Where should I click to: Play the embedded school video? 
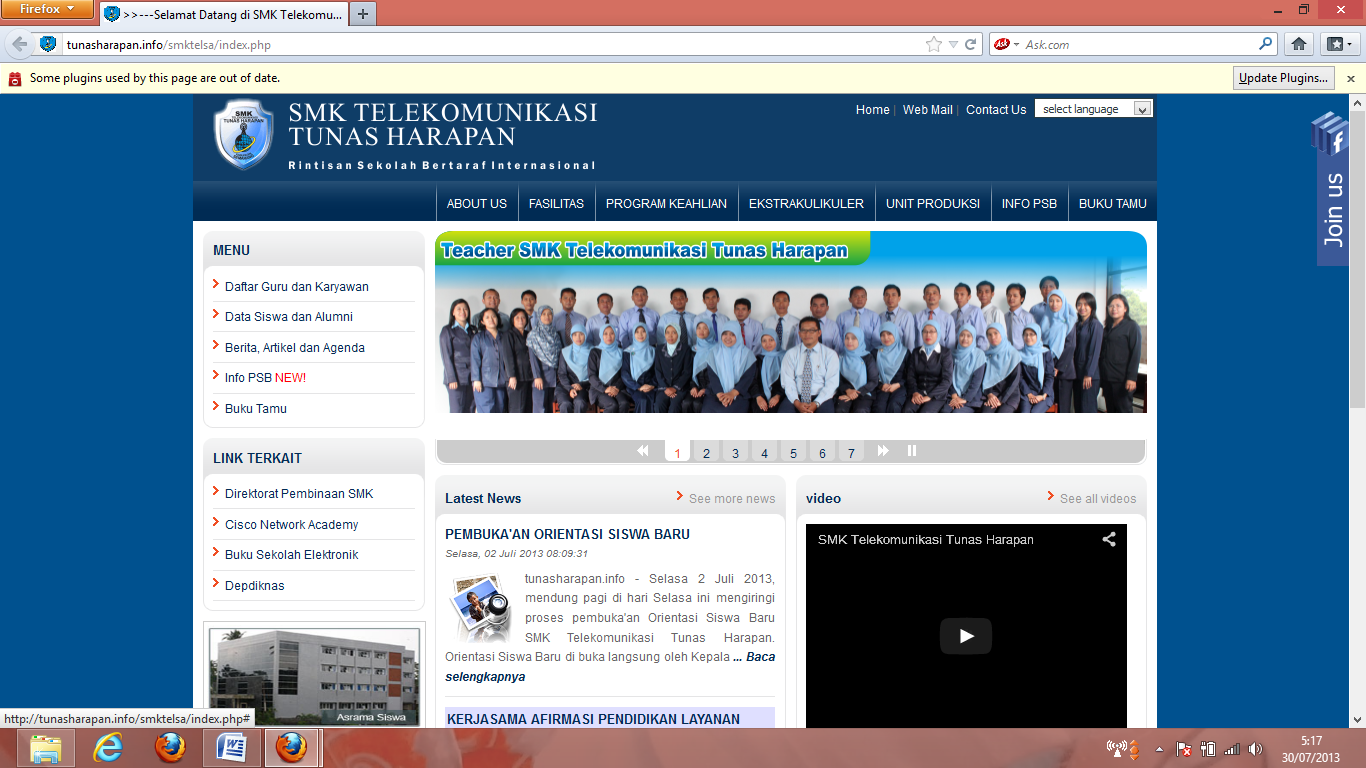[964, 636]
